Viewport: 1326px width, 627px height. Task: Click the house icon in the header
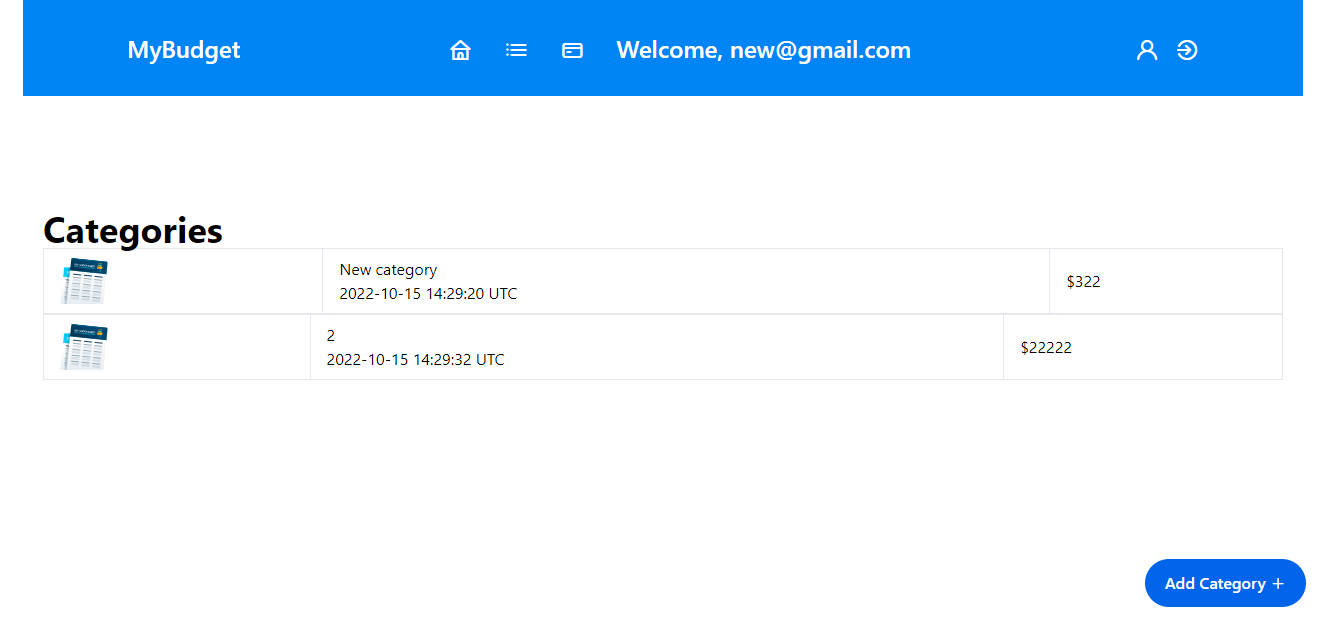click(x=460, y=49)
